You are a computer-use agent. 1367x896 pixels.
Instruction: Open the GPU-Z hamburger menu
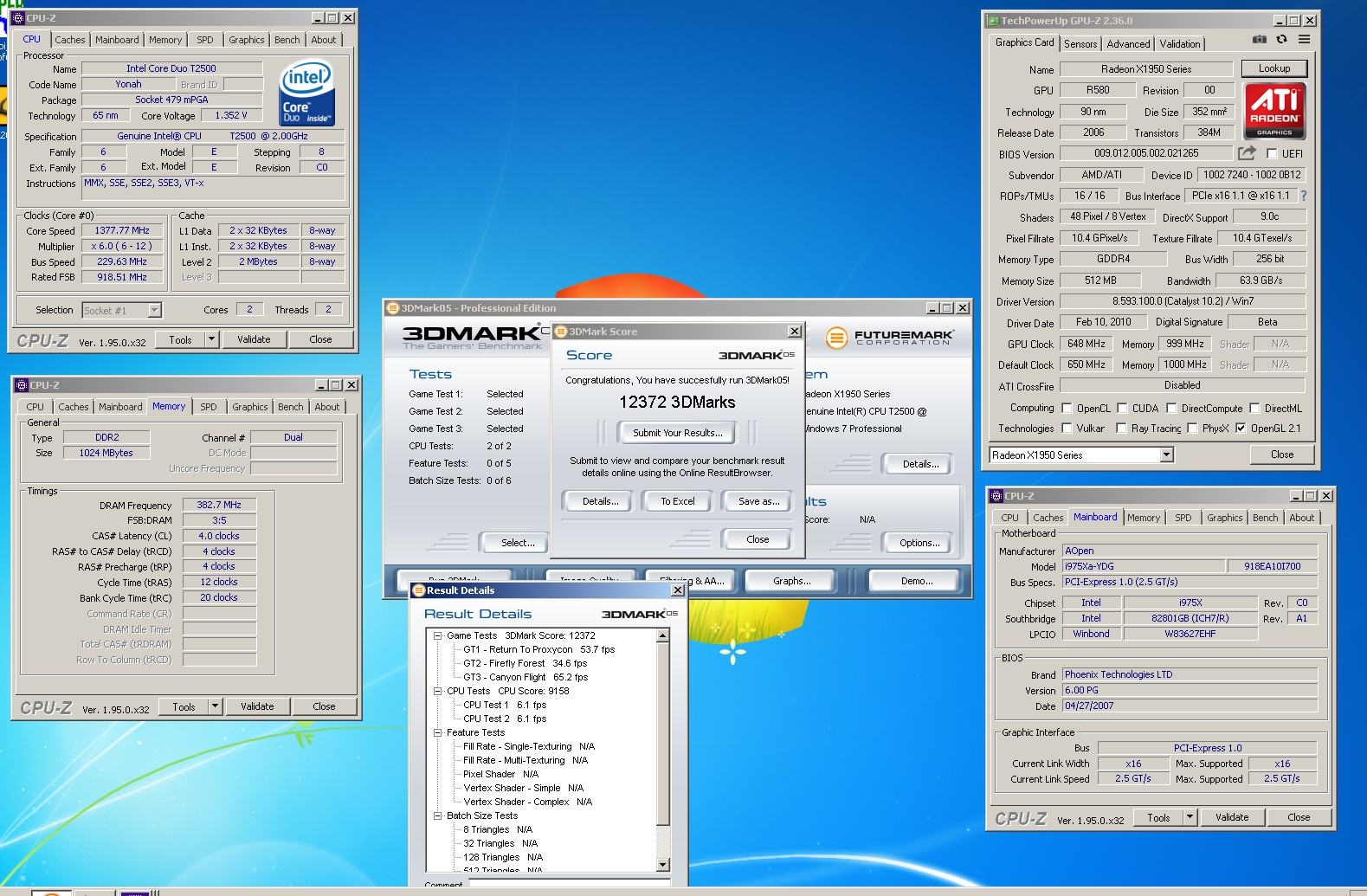point(1304,40)
